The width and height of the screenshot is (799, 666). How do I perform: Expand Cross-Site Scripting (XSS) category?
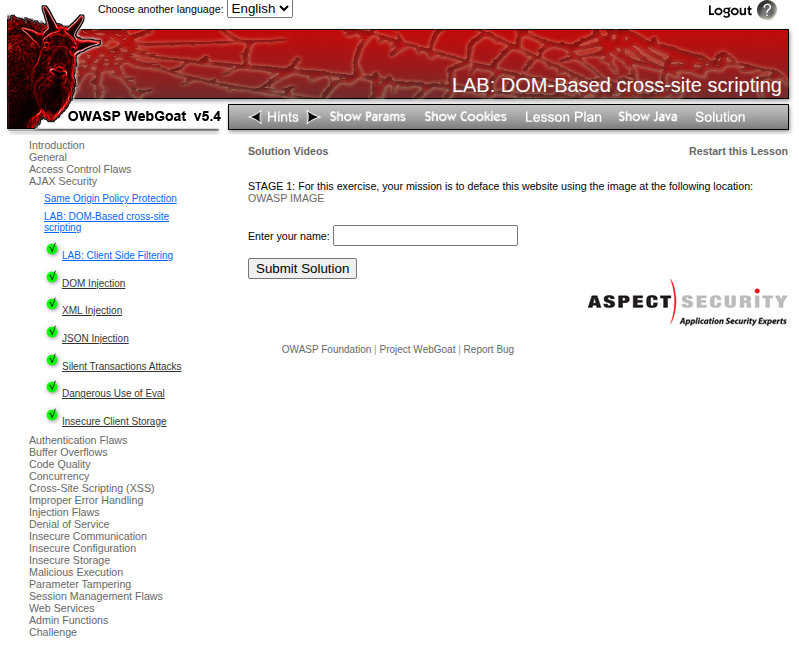[x=92, y=488]
